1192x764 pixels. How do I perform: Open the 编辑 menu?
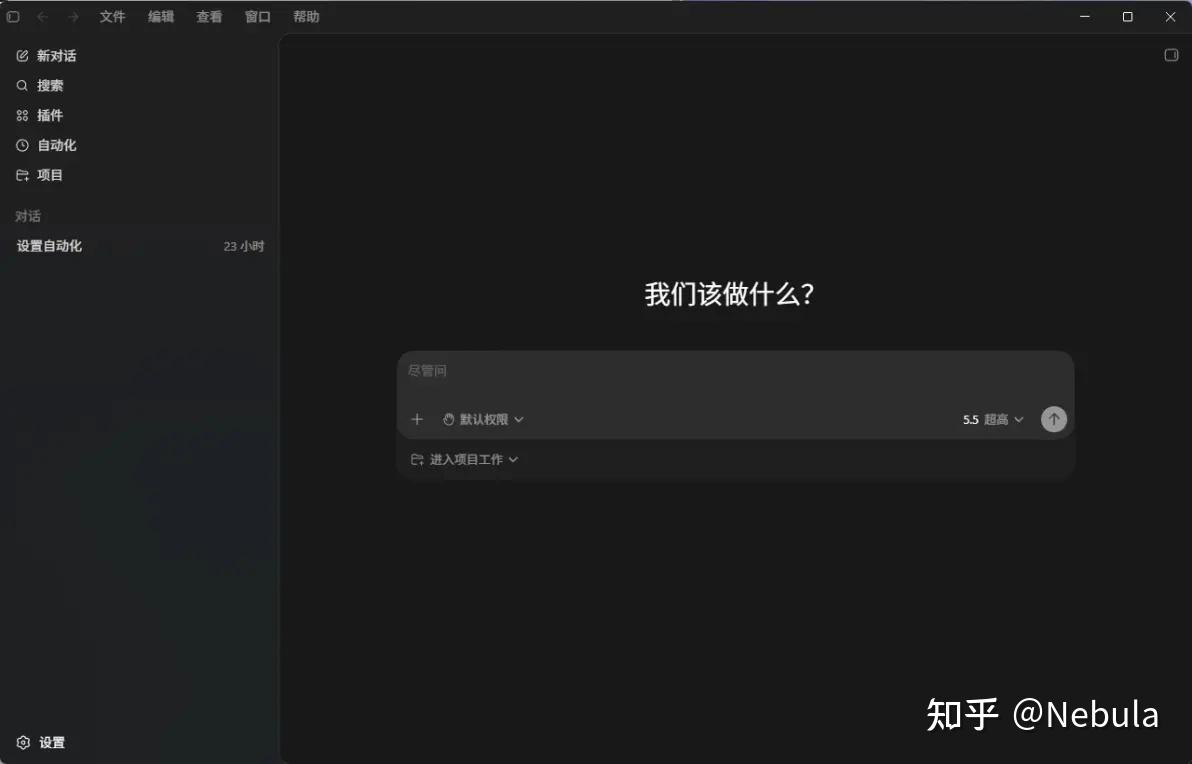point(161,17)
